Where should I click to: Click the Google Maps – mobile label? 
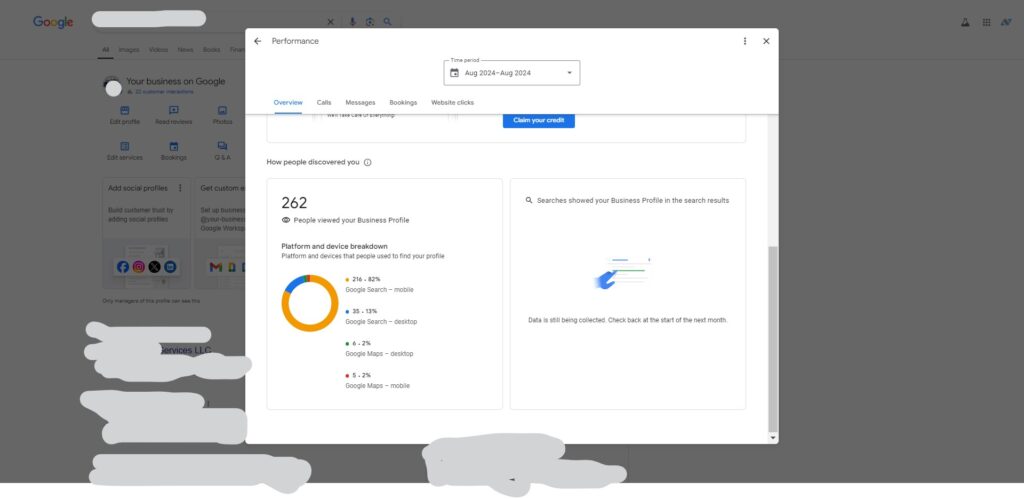(377, 386)
